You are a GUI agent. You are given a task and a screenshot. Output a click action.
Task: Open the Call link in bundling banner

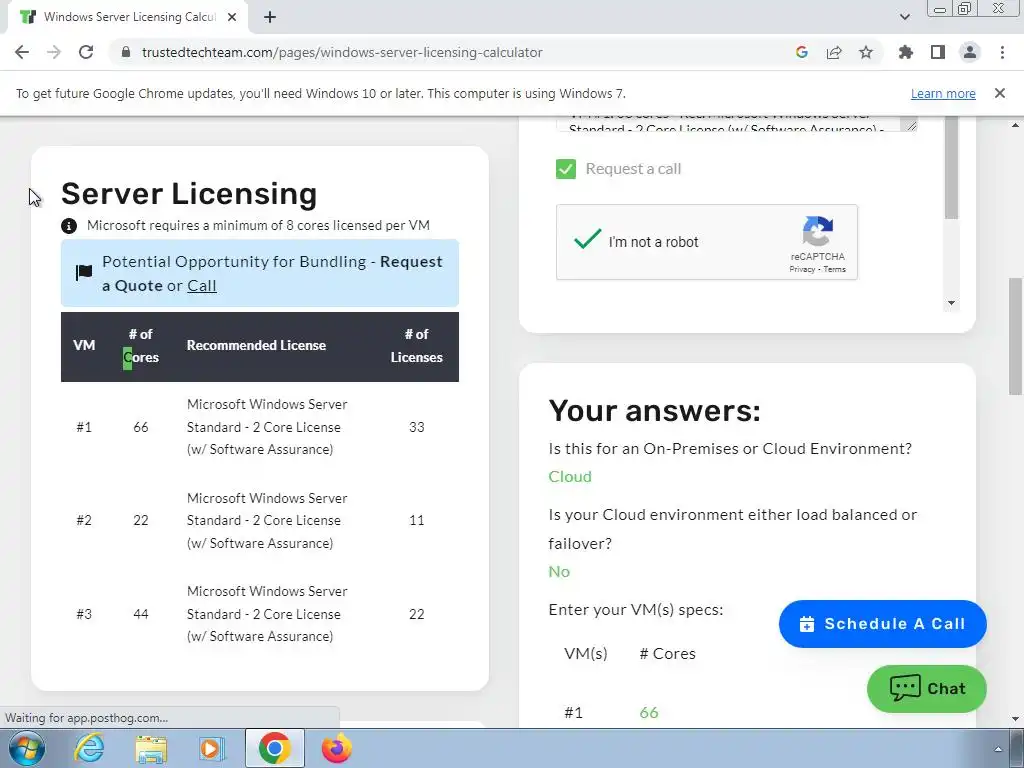tap(202, 286)
